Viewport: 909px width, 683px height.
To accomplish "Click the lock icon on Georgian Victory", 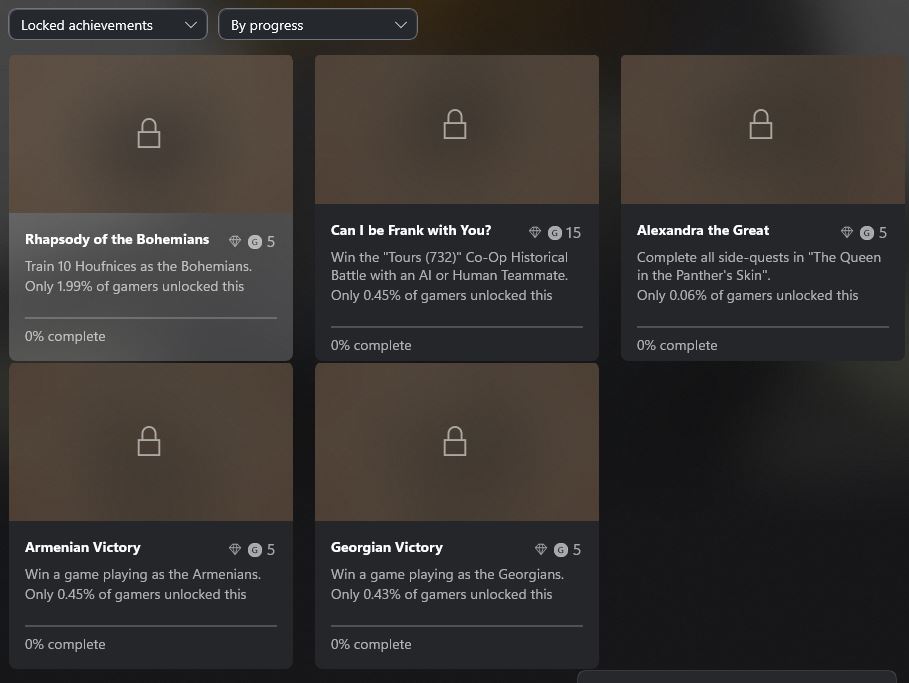I will [x=455, y=440].
